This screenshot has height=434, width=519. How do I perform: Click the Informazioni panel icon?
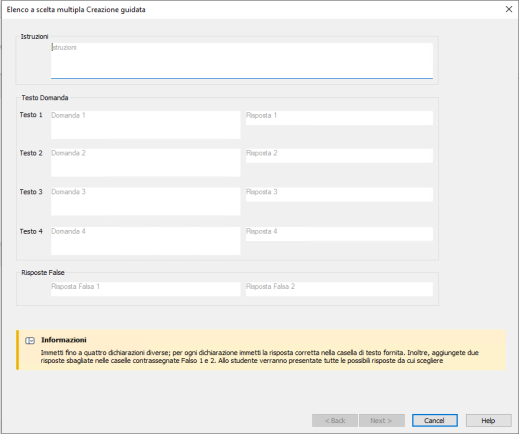pyautogui.click(x=30, y=341)
